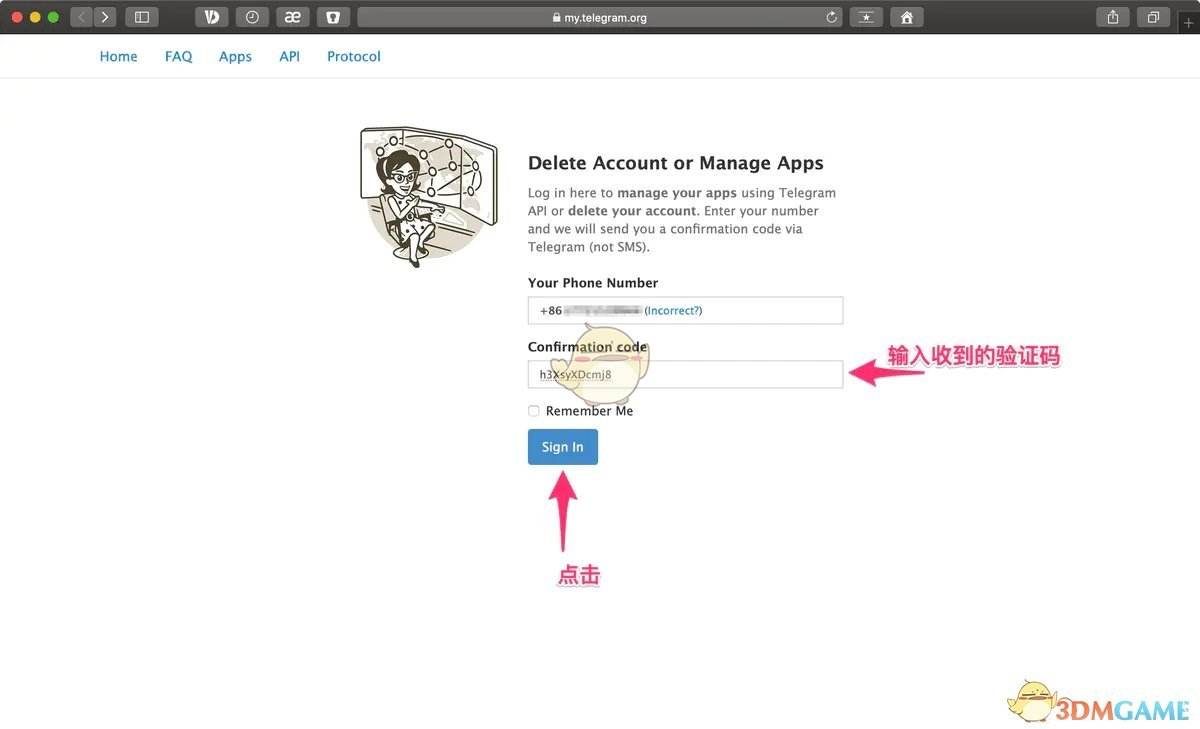Click the (Incorrect?) link
The image size is (1200, 729).
(x=673, y=310)
